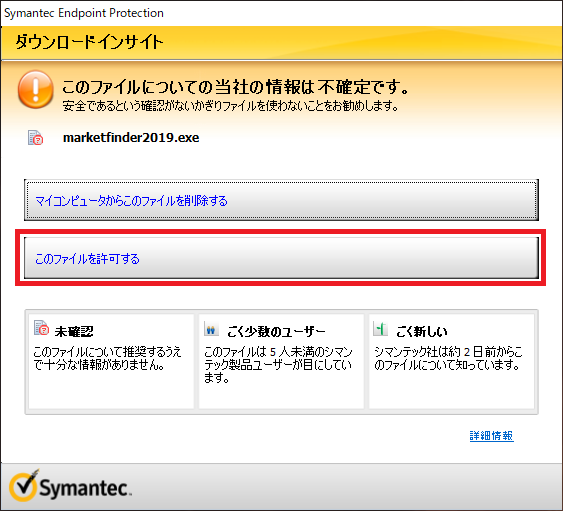Click the ごく少数のユーザー panel heading

pos(276,331)
